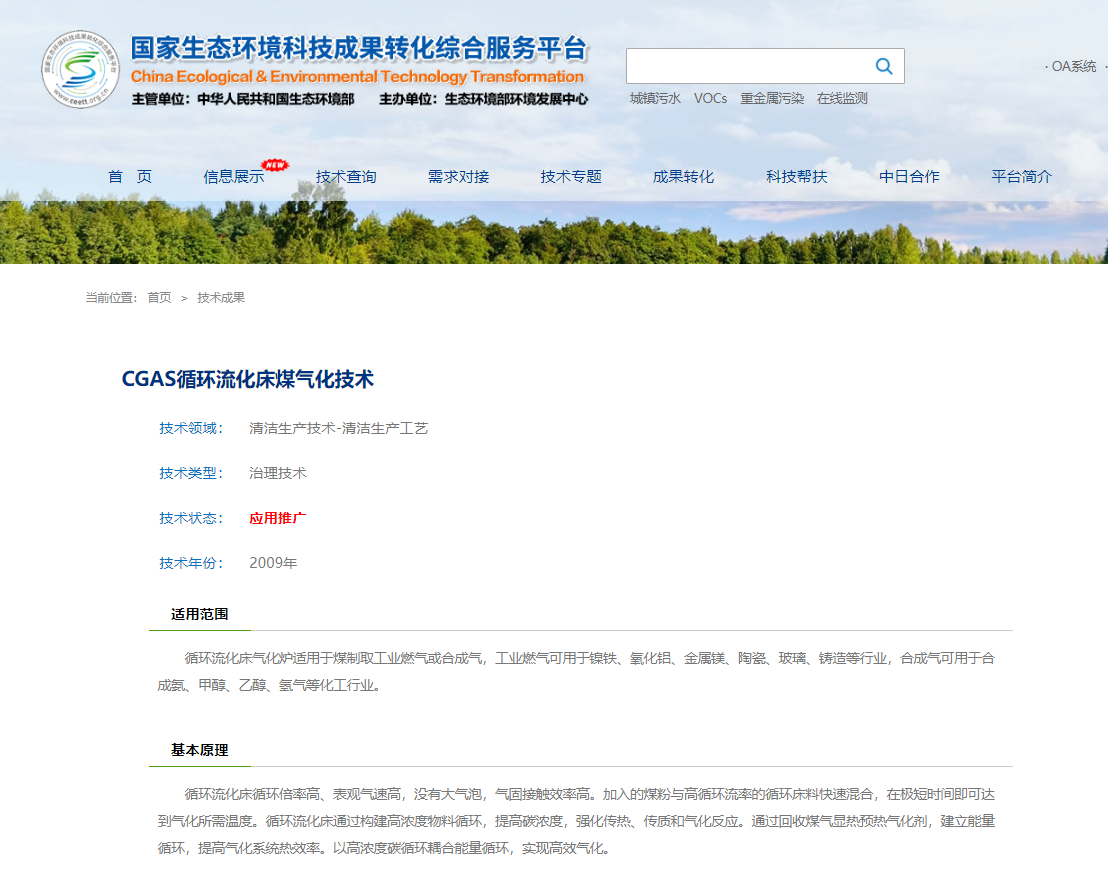Click the magnifier search icon
The width and height of the screenshot is (1108, 886).
(883, 66)
